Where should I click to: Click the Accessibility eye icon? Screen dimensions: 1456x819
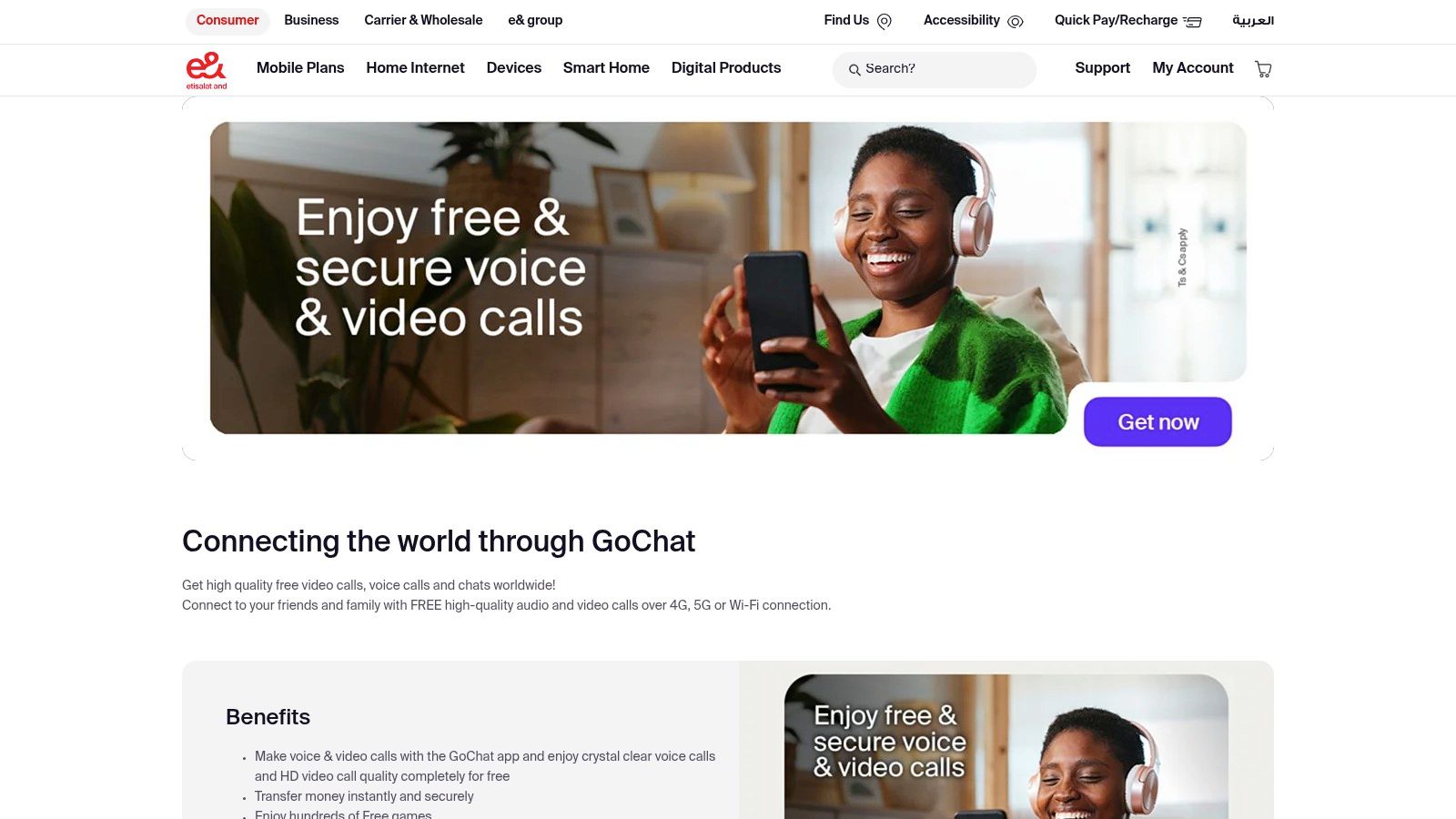[1016, 22]
